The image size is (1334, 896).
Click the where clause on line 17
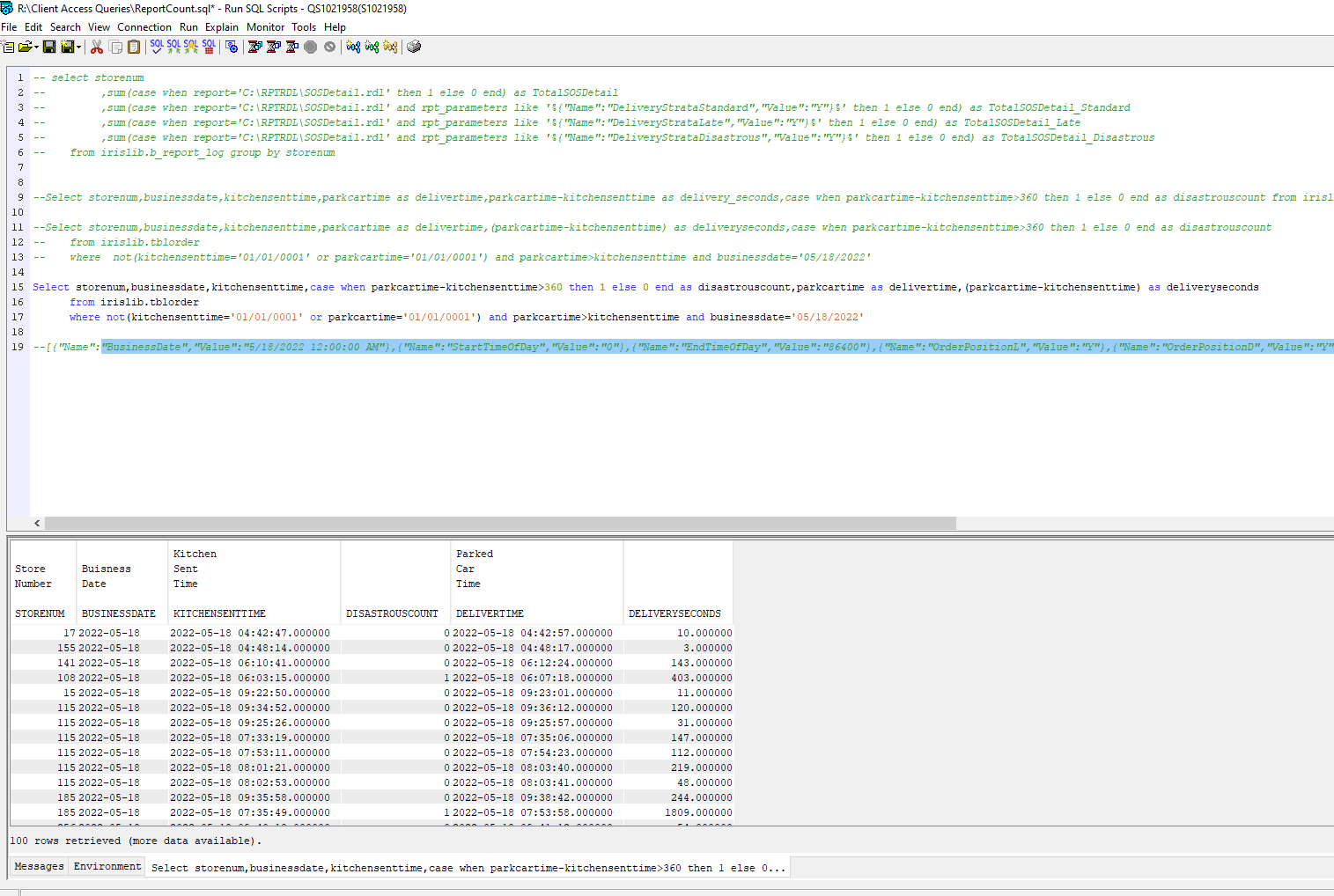tap(467, 317)
